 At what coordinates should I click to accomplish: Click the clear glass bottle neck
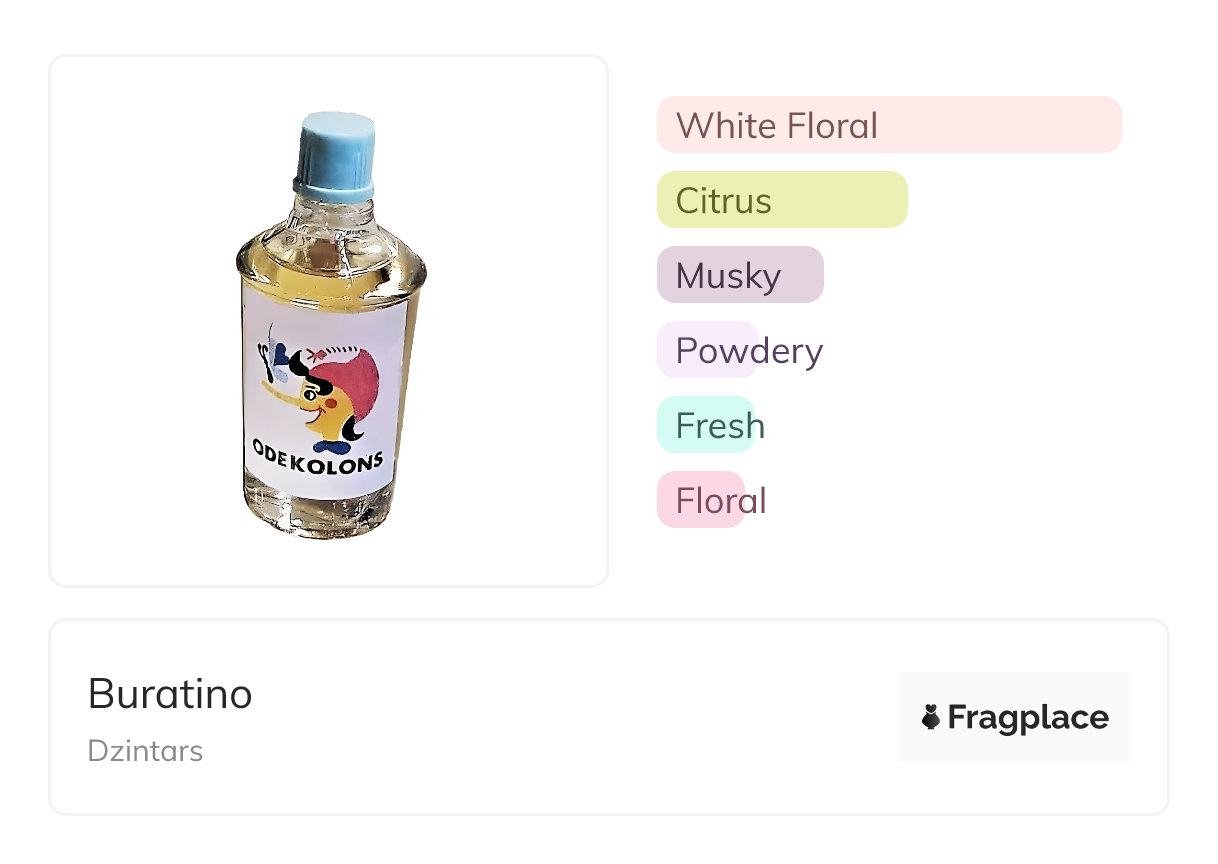click(x=331, y=216)
